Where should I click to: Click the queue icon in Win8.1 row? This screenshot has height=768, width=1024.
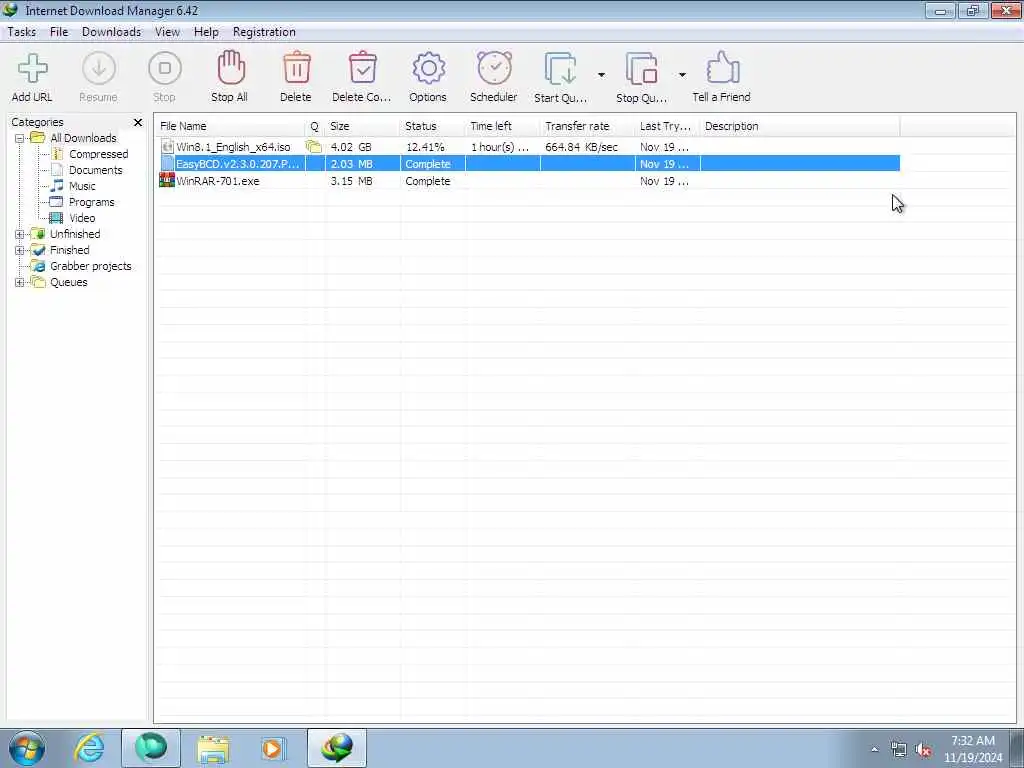click(x=314, y=147)
